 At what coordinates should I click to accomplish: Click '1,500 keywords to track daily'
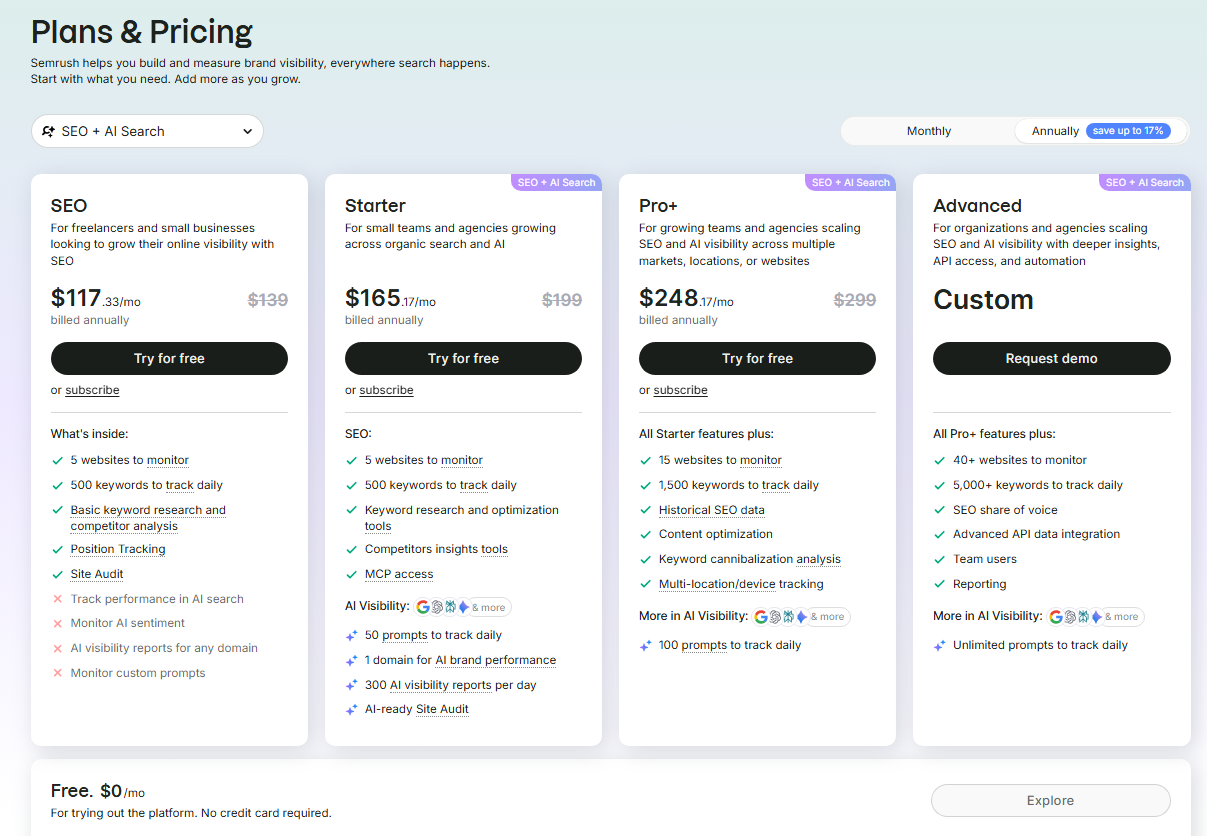click(739, 485)
